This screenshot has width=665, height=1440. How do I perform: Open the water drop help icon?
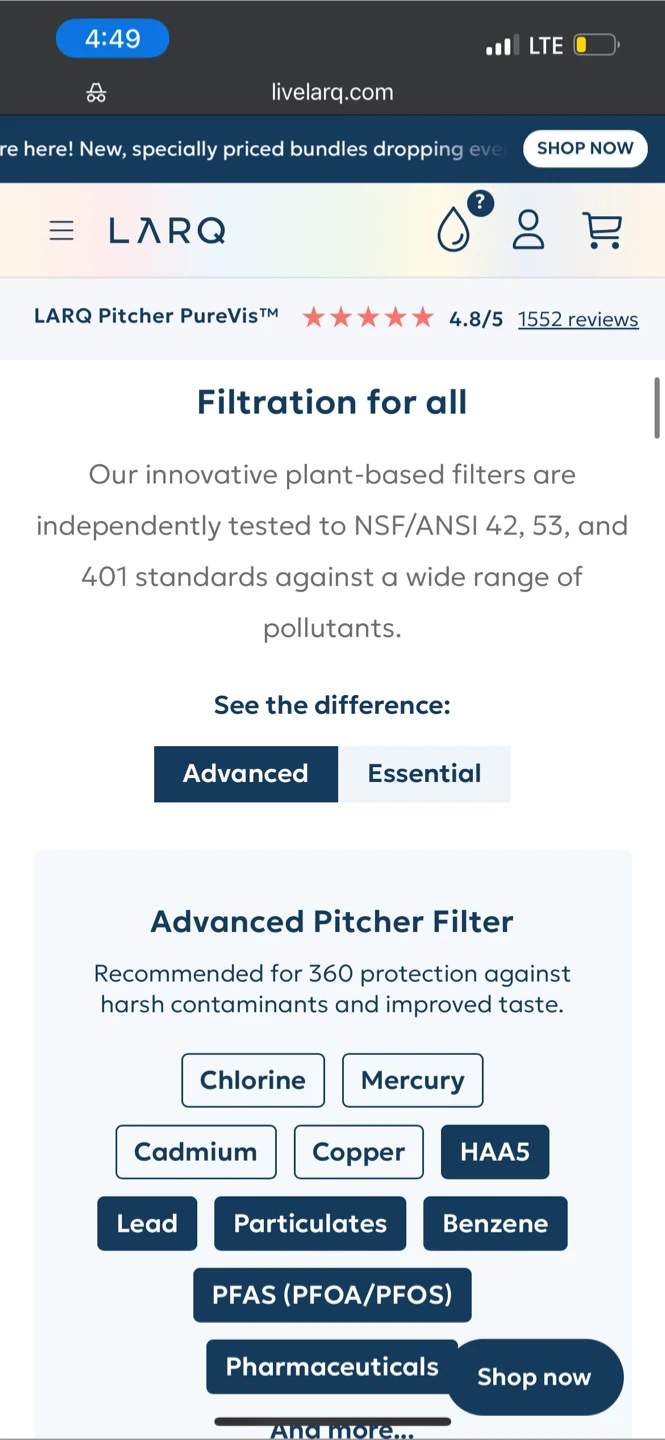[456, 229]
